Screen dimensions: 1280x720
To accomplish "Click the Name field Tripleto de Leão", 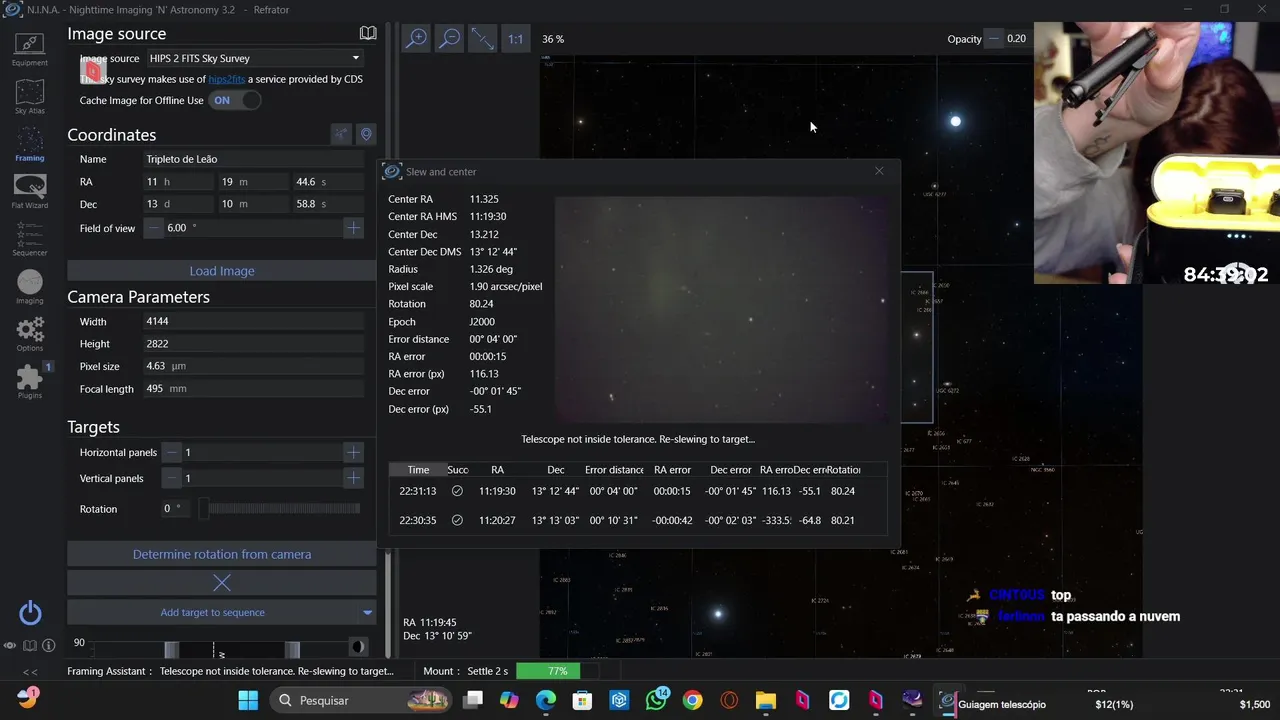I will click(x=254, y=159).
